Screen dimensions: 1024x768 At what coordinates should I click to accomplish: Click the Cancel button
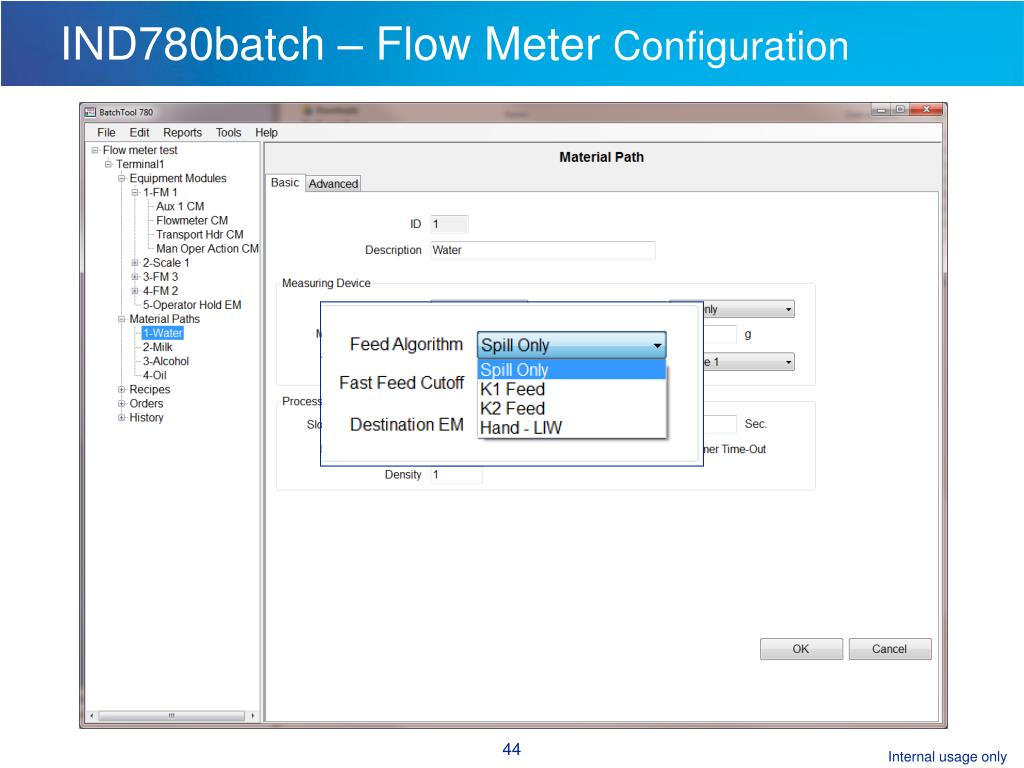[x=889, y=649]
